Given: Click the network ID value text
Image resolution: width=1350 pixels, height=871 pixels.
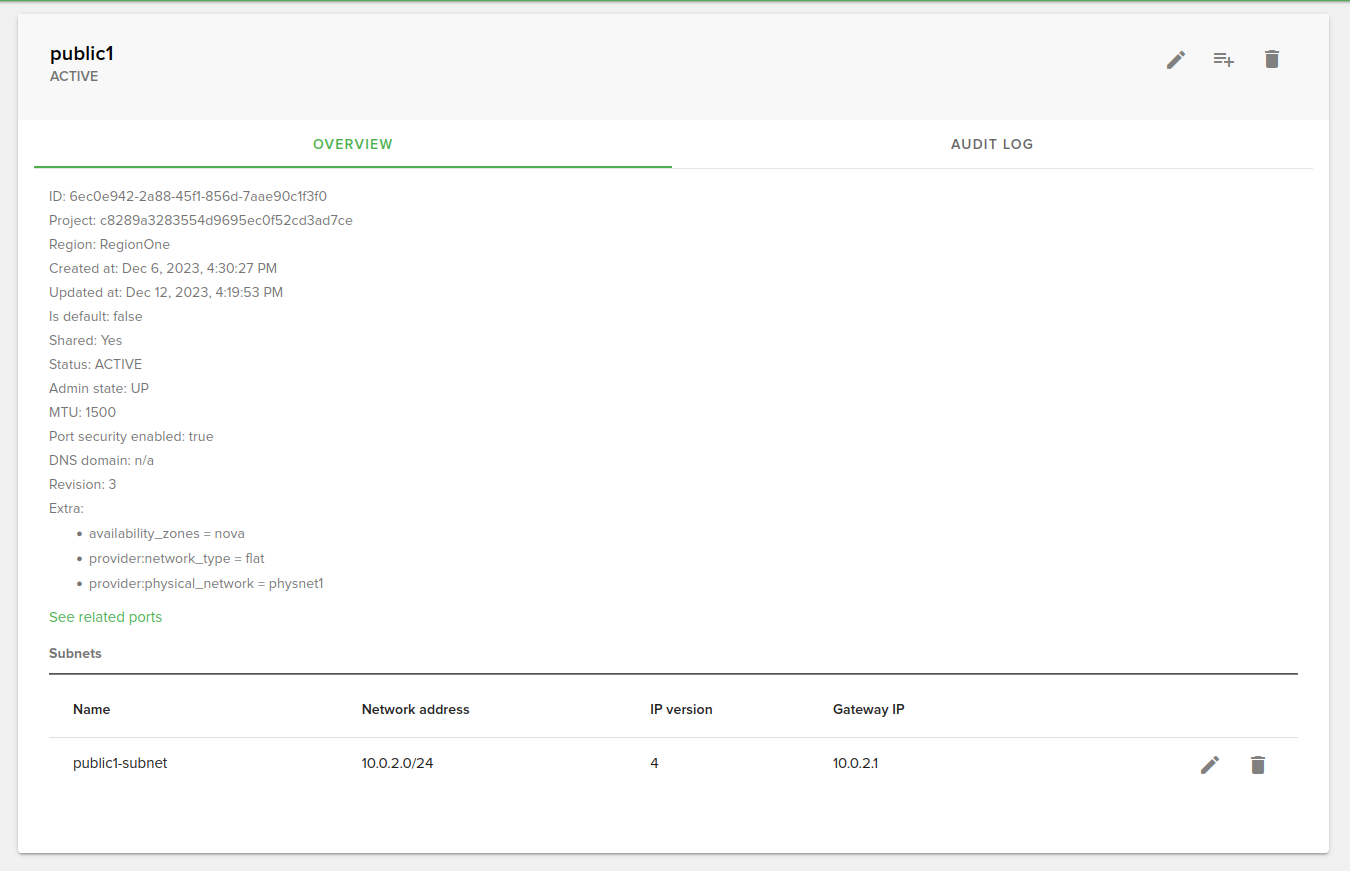Looking at the screenshot, I should [x=198, y=196].
